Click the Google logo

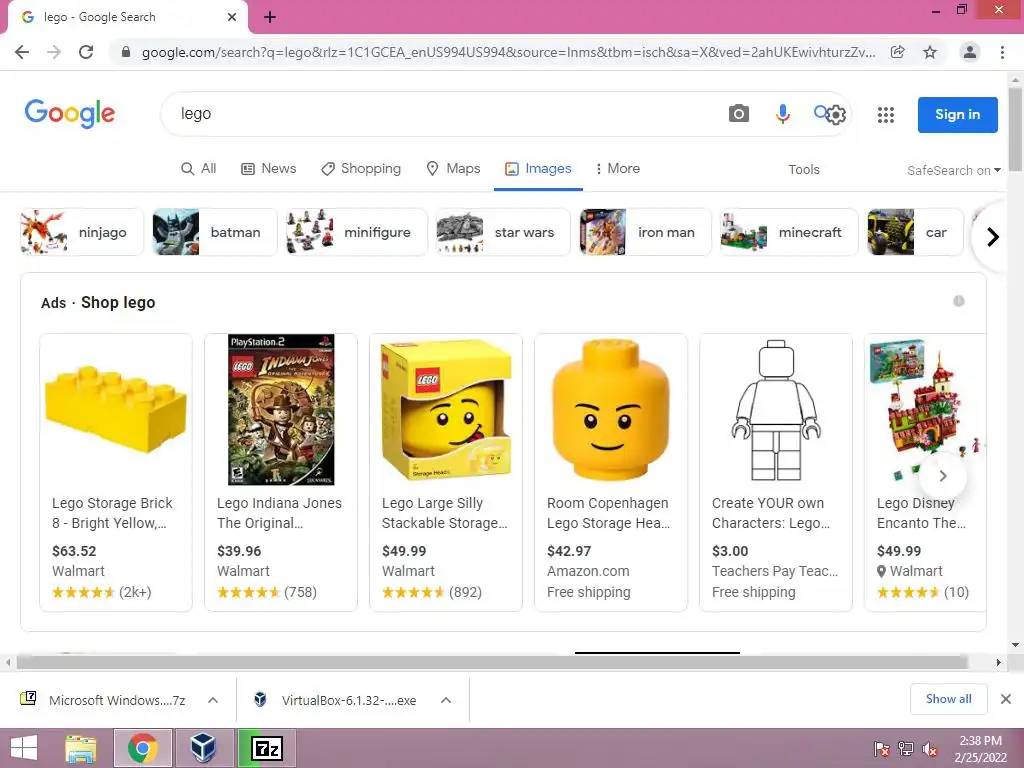point(70,114)
